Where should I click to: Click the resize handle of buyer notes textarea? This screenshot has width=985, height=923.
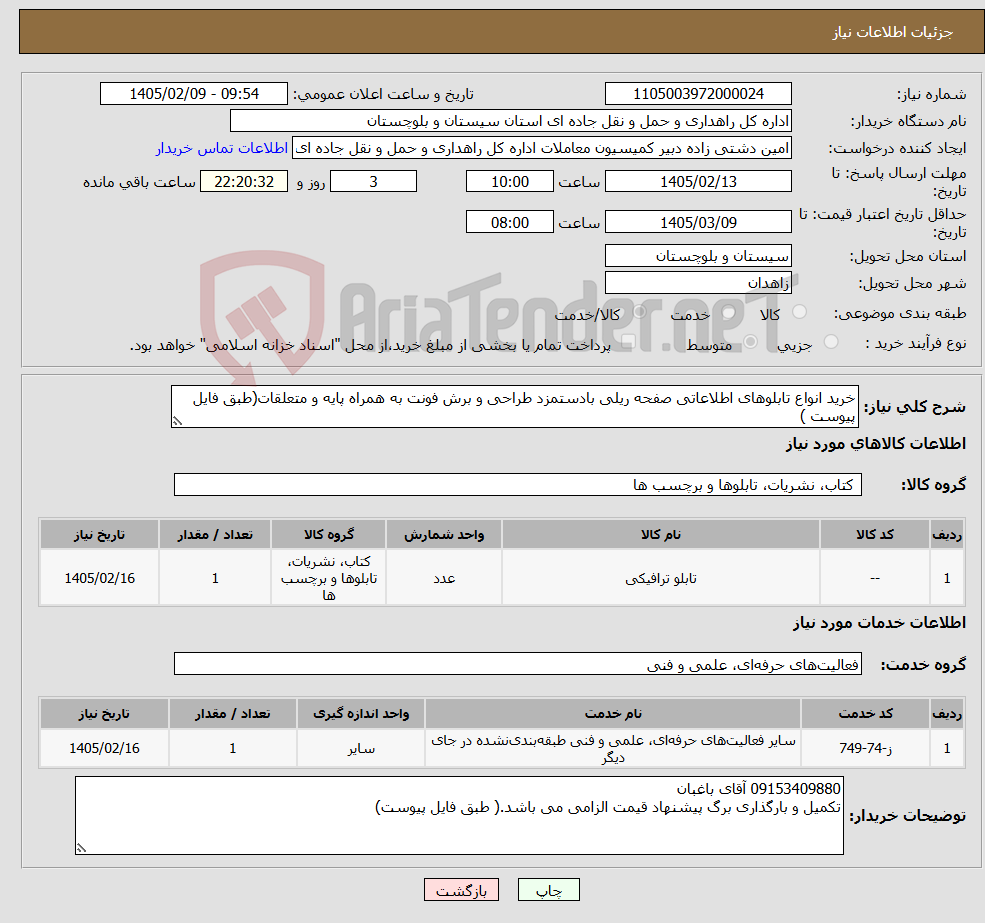point(81,848)
